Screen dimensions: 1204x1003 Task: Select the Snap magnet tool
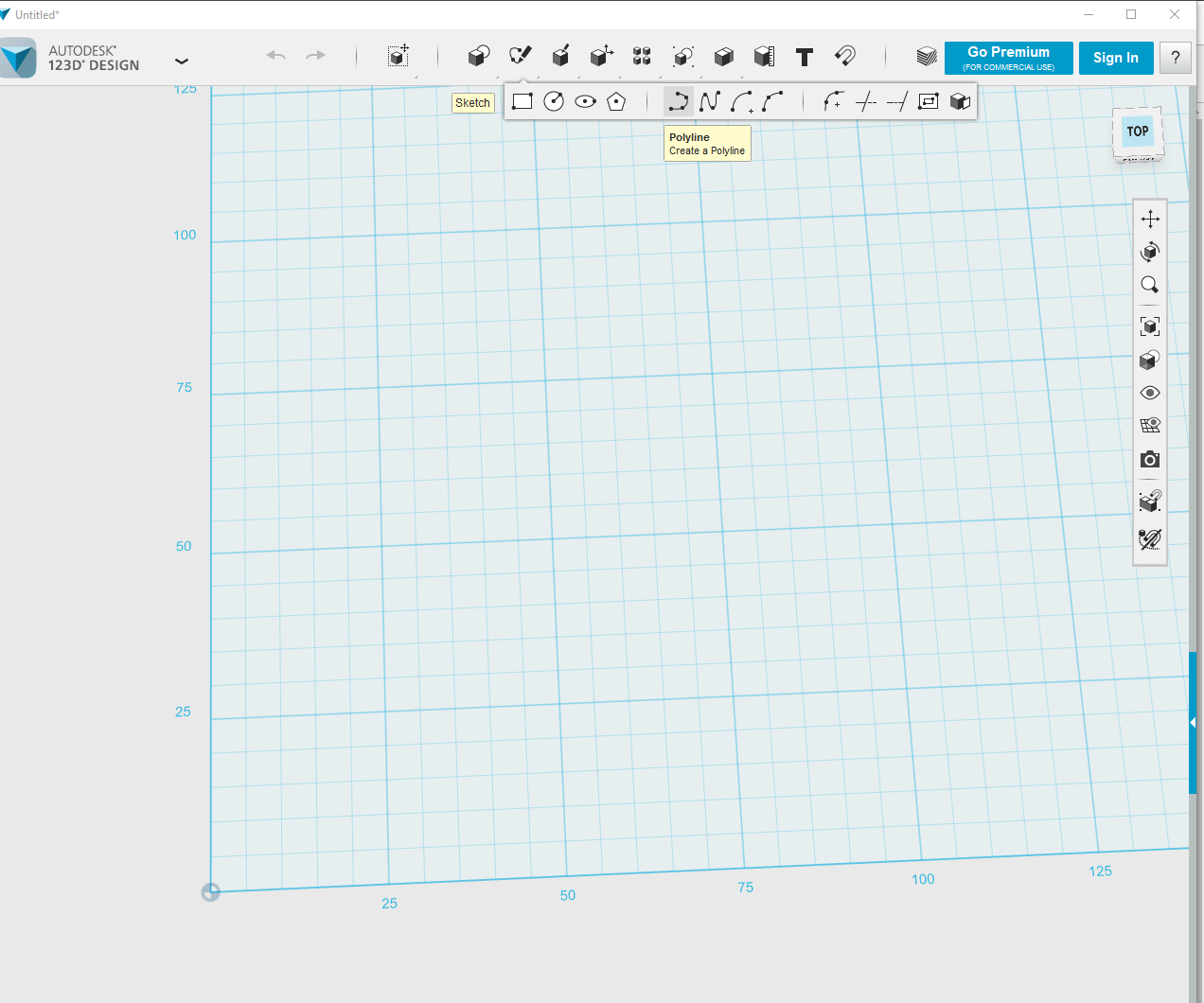[x=845, y=57]
